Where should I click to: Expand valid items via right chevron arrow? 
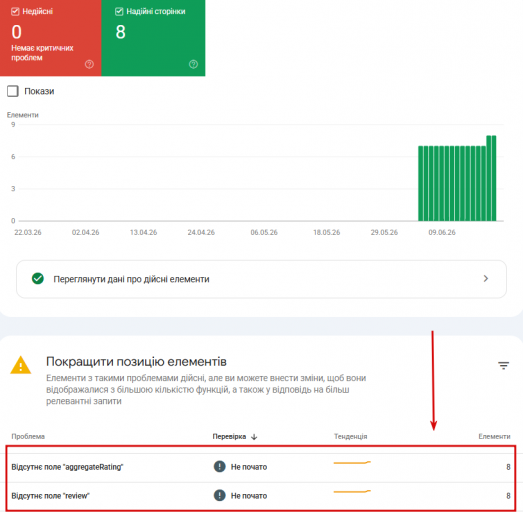(x=486, y=279)
